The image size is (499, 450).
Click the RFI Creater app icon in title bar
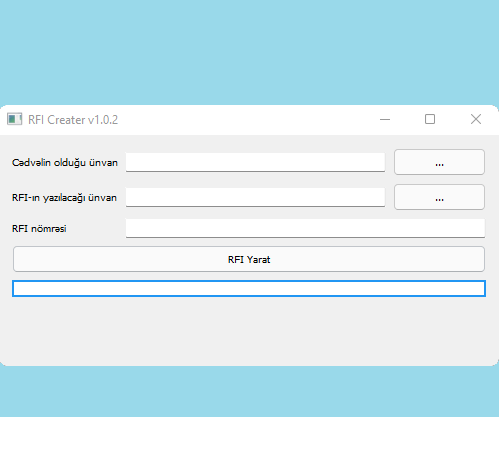tap(14, 119)
